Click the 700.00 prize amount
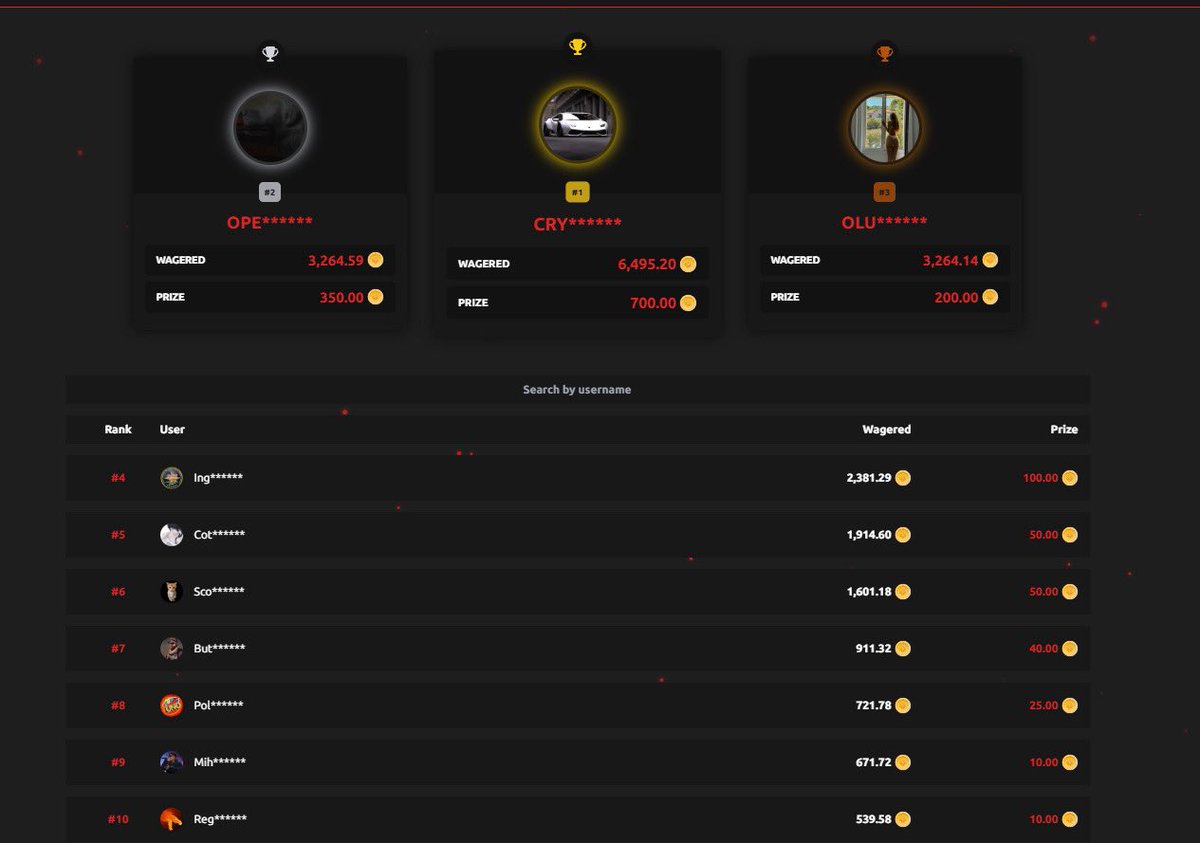Screen dimensions: 1200x843 pos(653,303)
